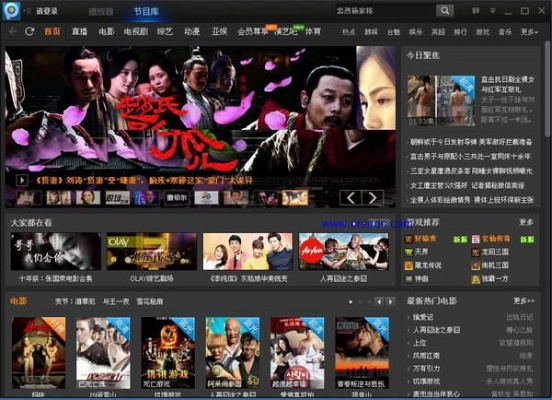Select the first pagination dot in 电影 section
552x400 pixels.
click(350, 302)
